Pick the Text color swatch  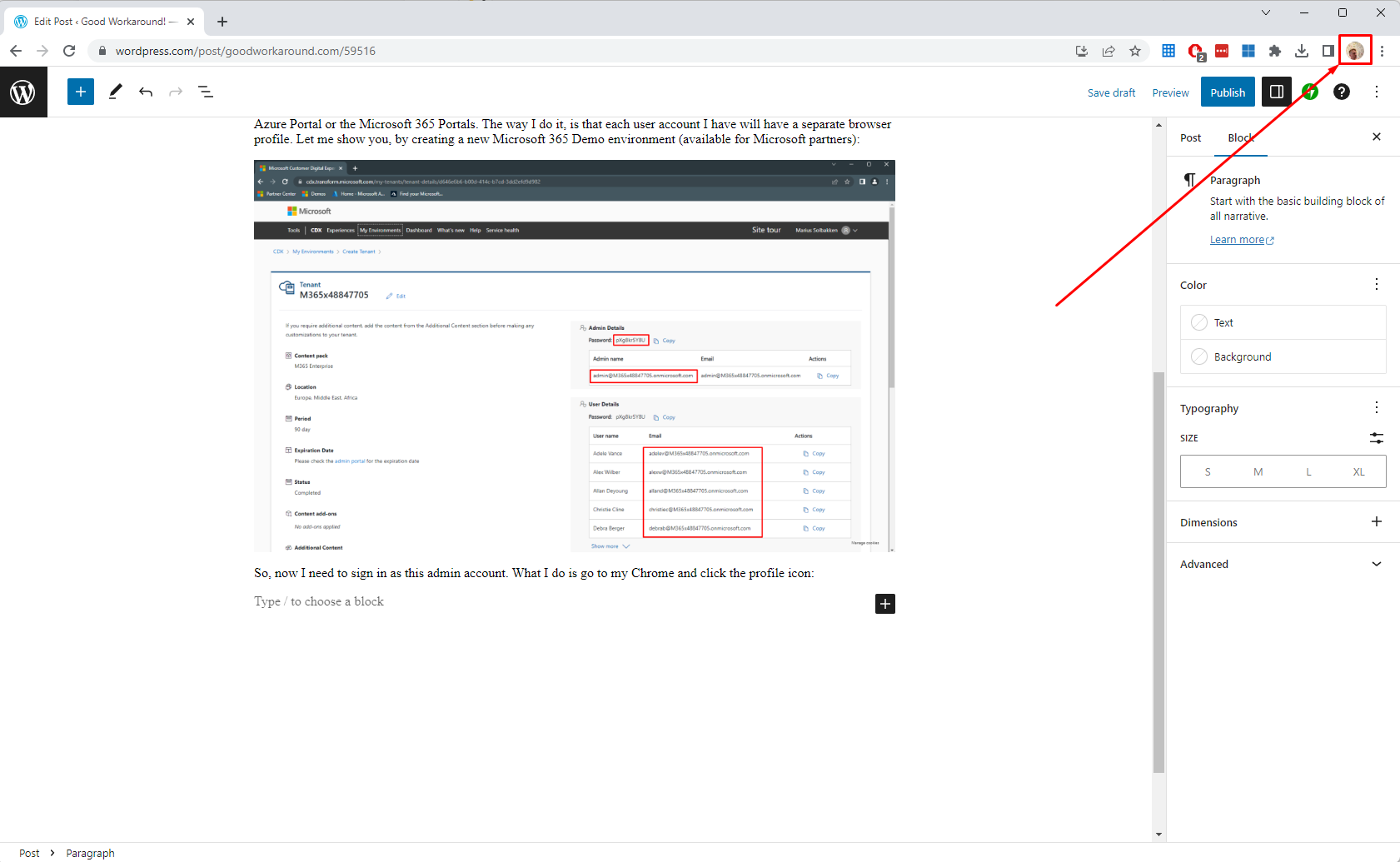click(1199, 322)
